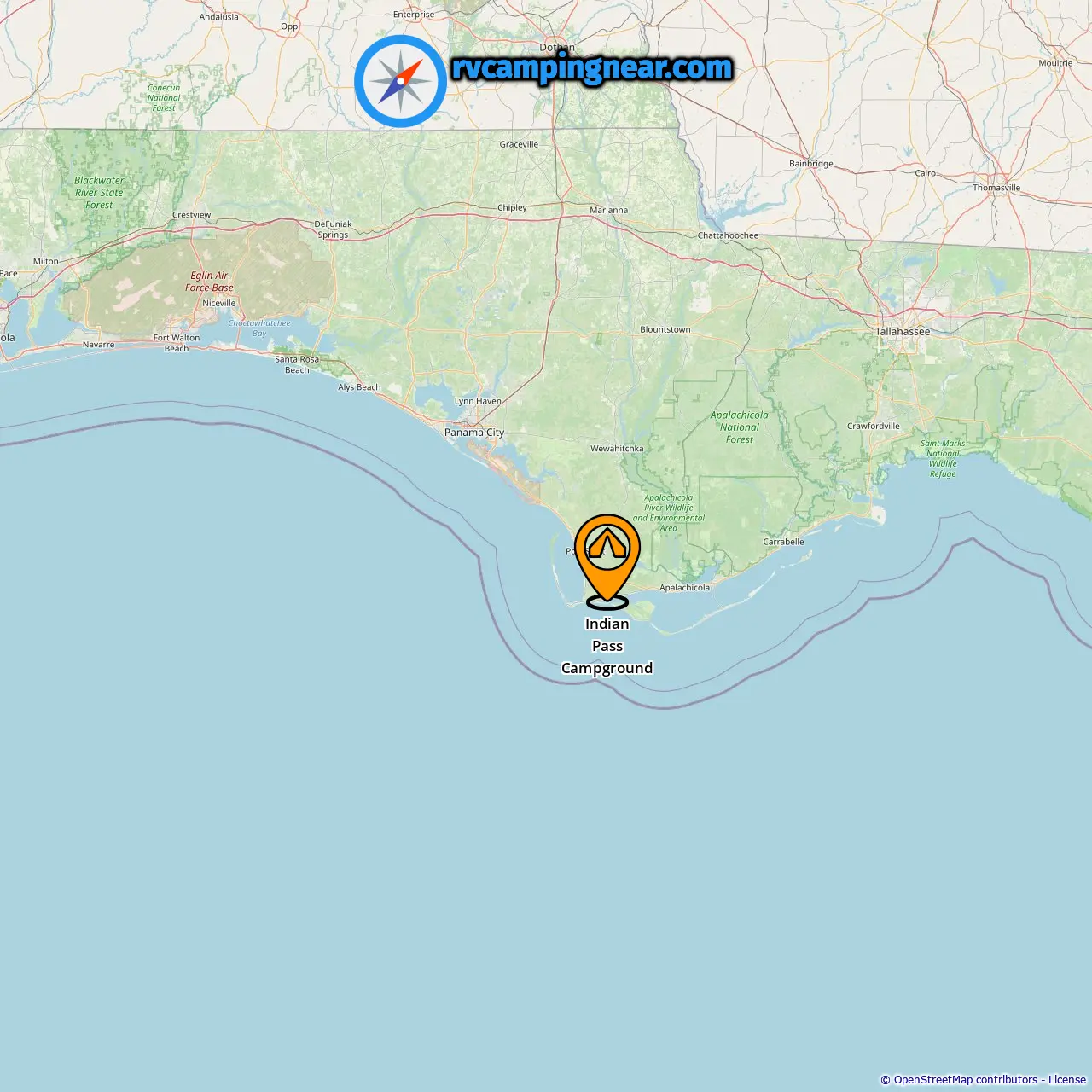Click the Fort Walton Beach label

(177, 343)
